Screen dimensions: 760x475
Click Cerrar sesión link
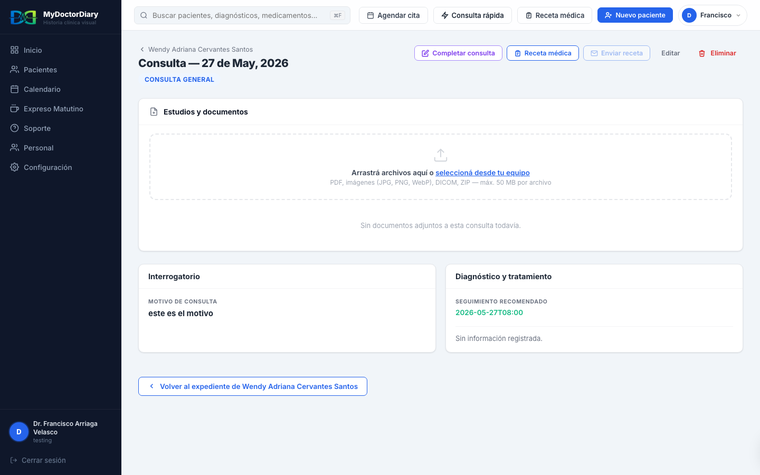38,460
